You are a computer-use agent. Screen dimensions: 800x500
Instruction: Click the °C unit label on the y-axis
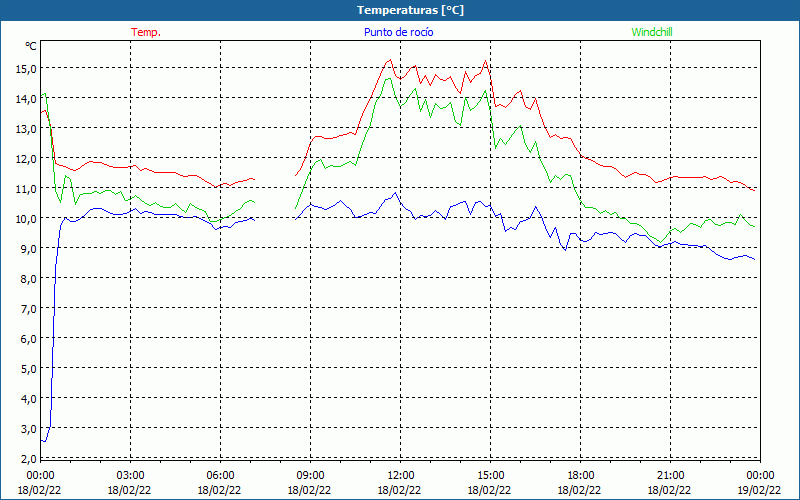[x=31, y=46]
